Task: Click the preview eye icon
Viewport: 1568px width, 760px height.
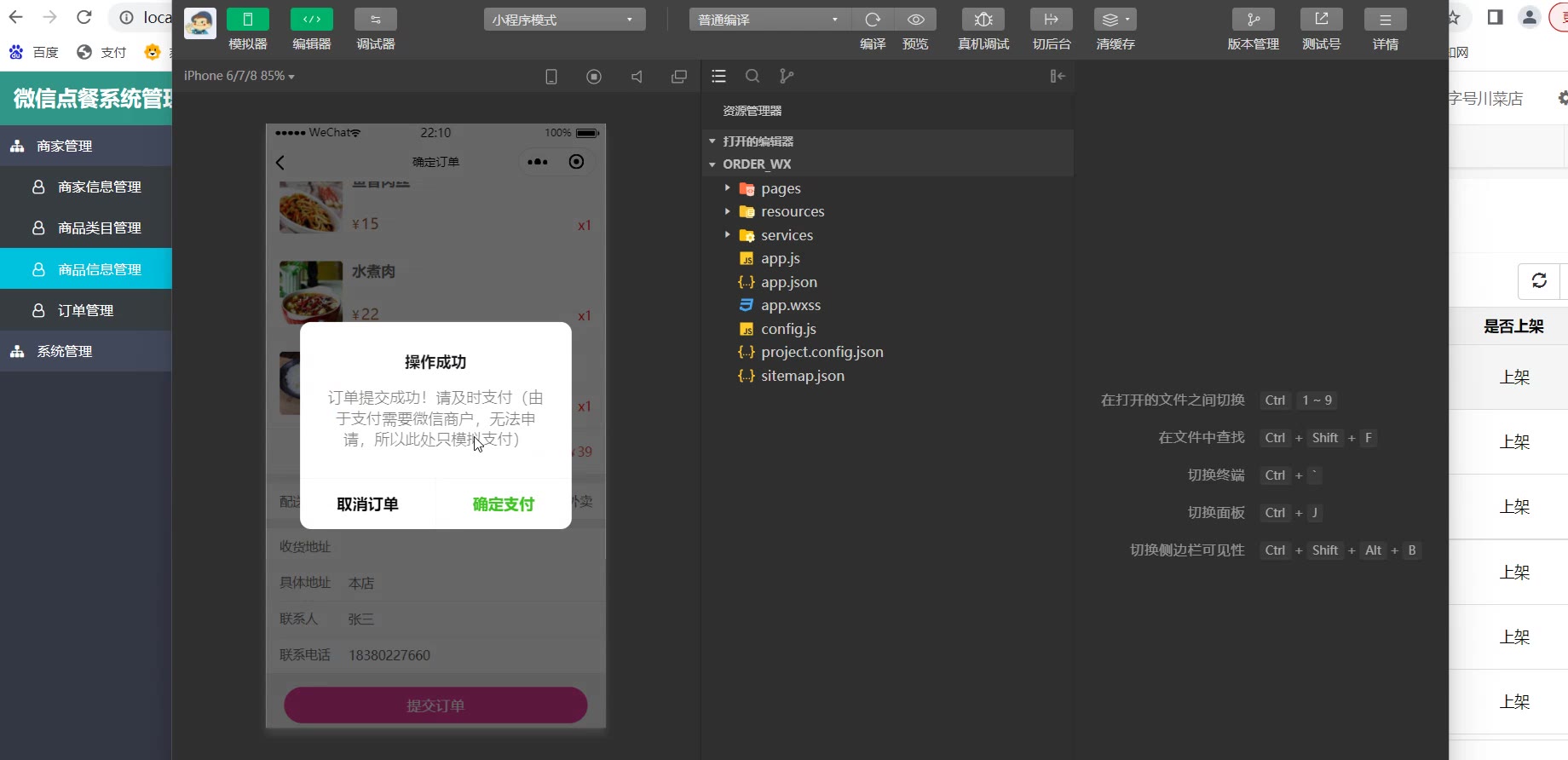Action: [915, 20]
